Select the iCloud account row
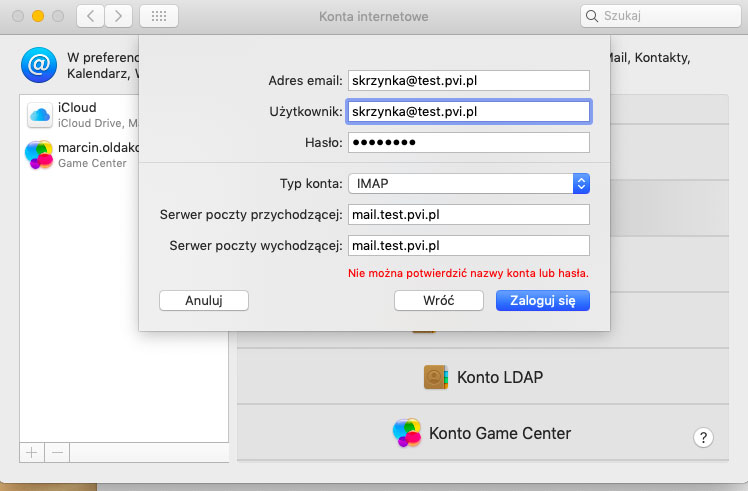Screen dimensions: 748x491 80,115
